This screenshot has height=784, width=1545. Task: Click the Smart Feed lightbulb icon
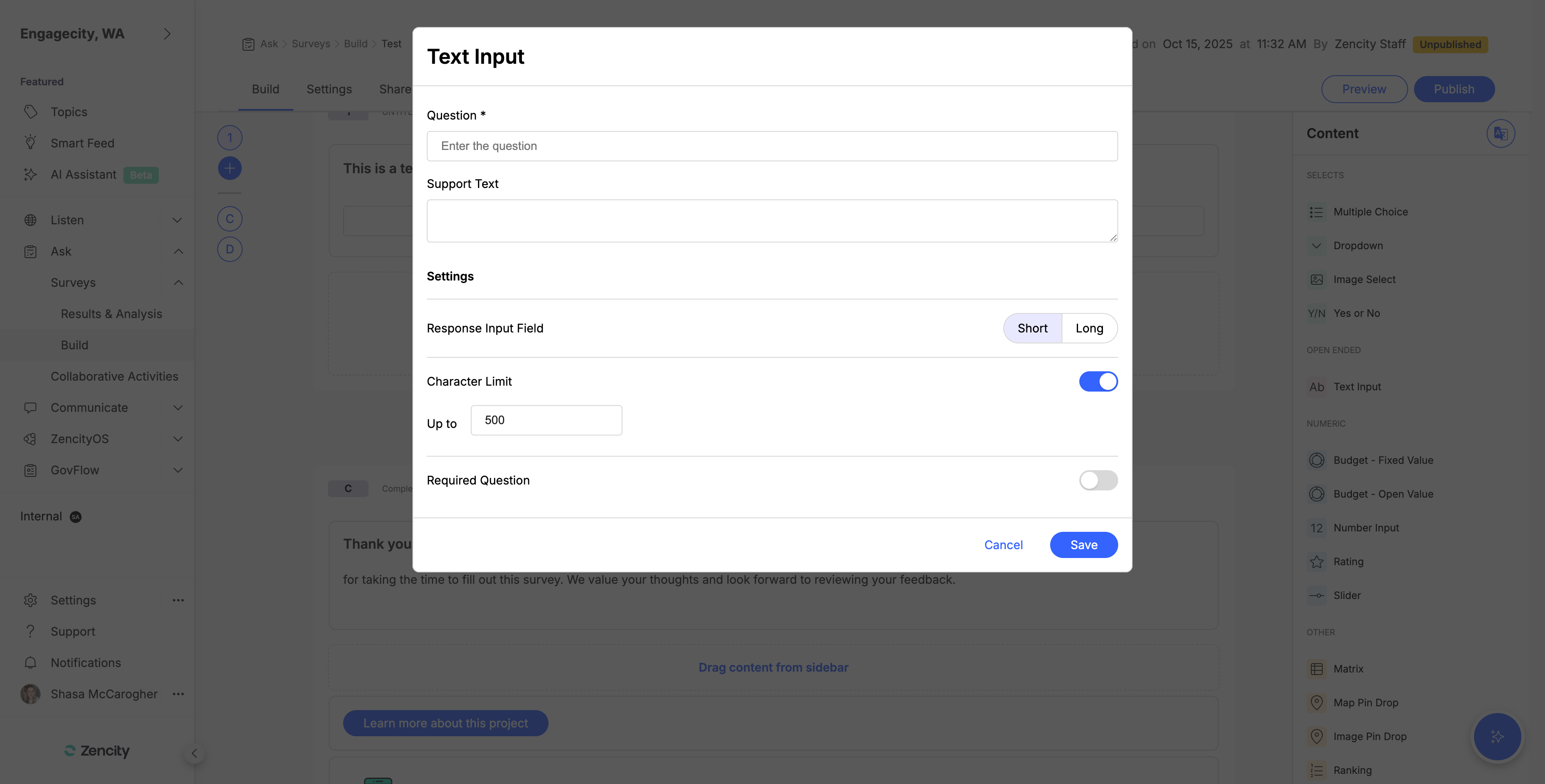pyautogui.click(x=30, y=143)
